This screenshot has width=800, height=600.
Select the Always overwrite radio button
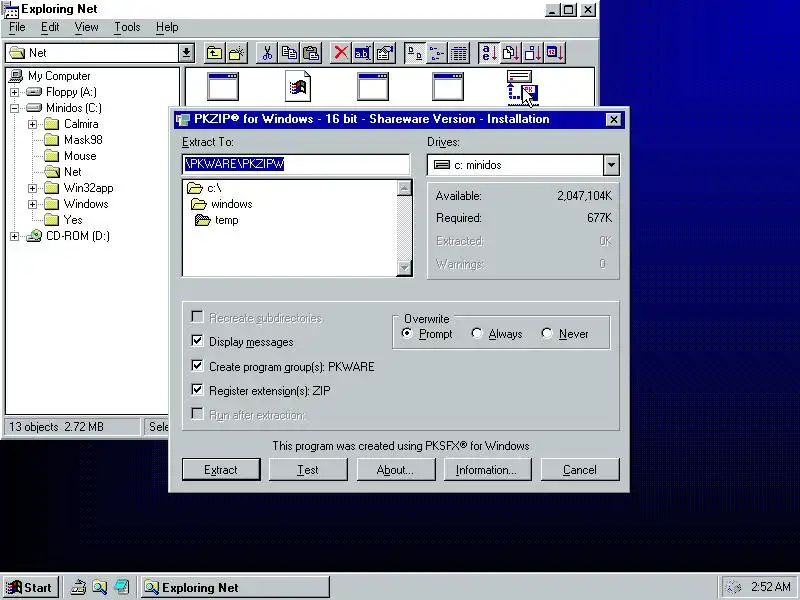pyautogui.click(x=477, y=333)
